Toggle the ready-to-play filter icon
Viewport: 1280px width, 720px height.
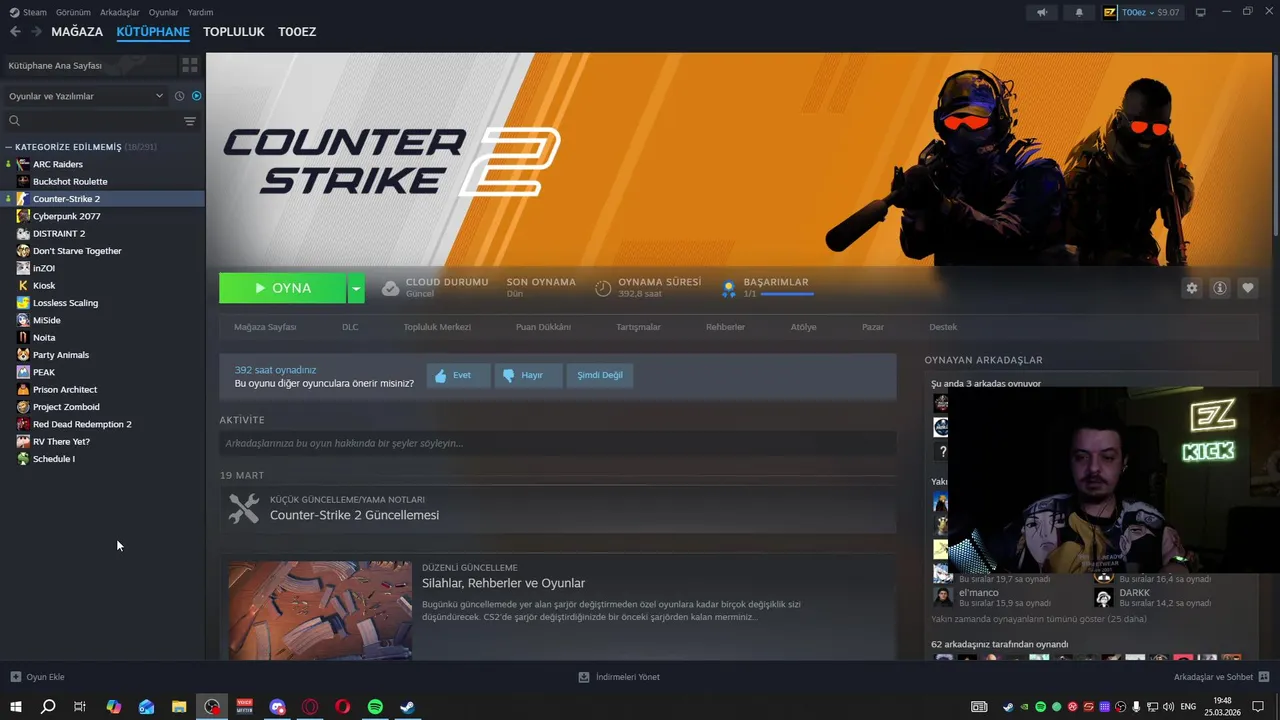pos(197,96)
